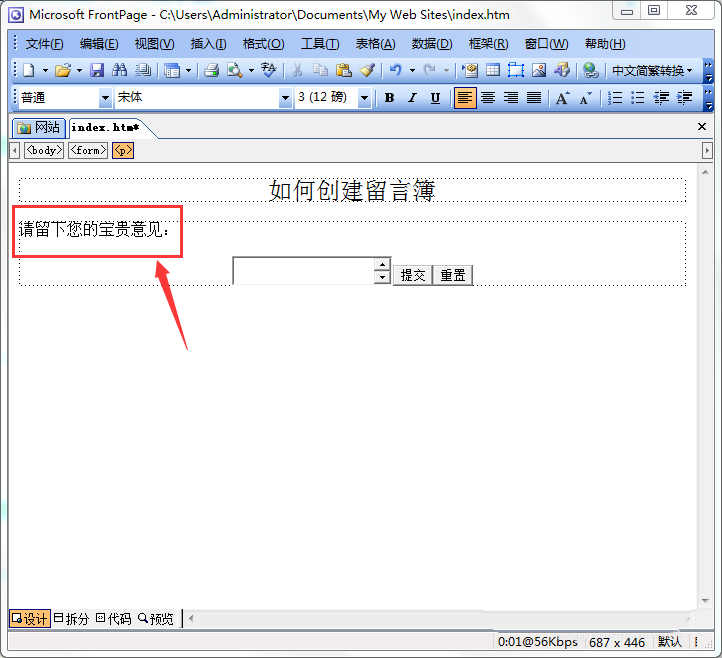Open the Drawing toolbar icon

click(562, 70)
